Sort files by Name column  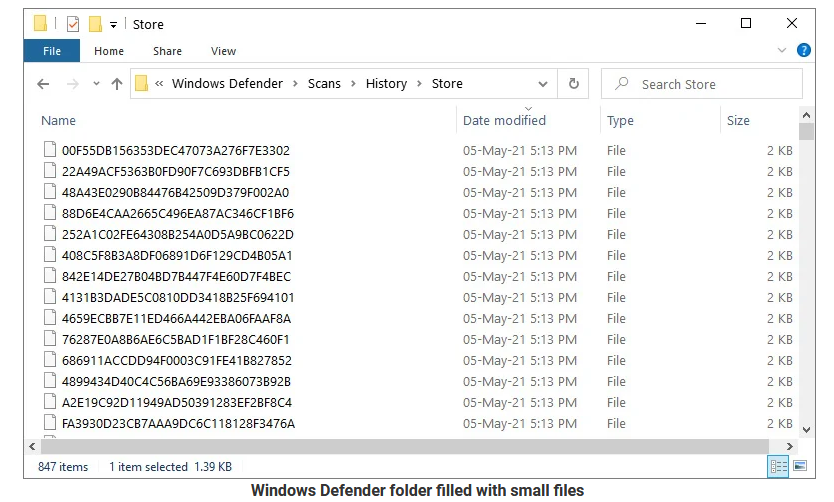coord(59,121)
